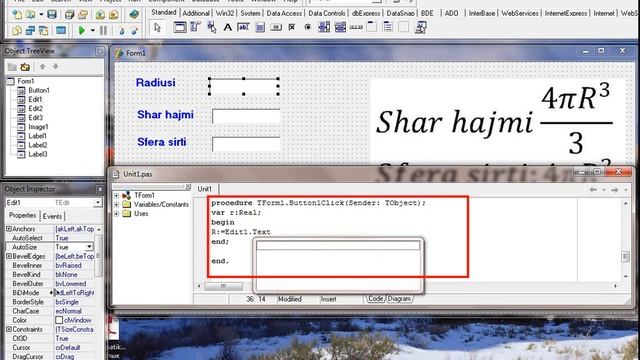Open the Help contents book icon
This screenshot has width=640, height=360.
(134, 15)
